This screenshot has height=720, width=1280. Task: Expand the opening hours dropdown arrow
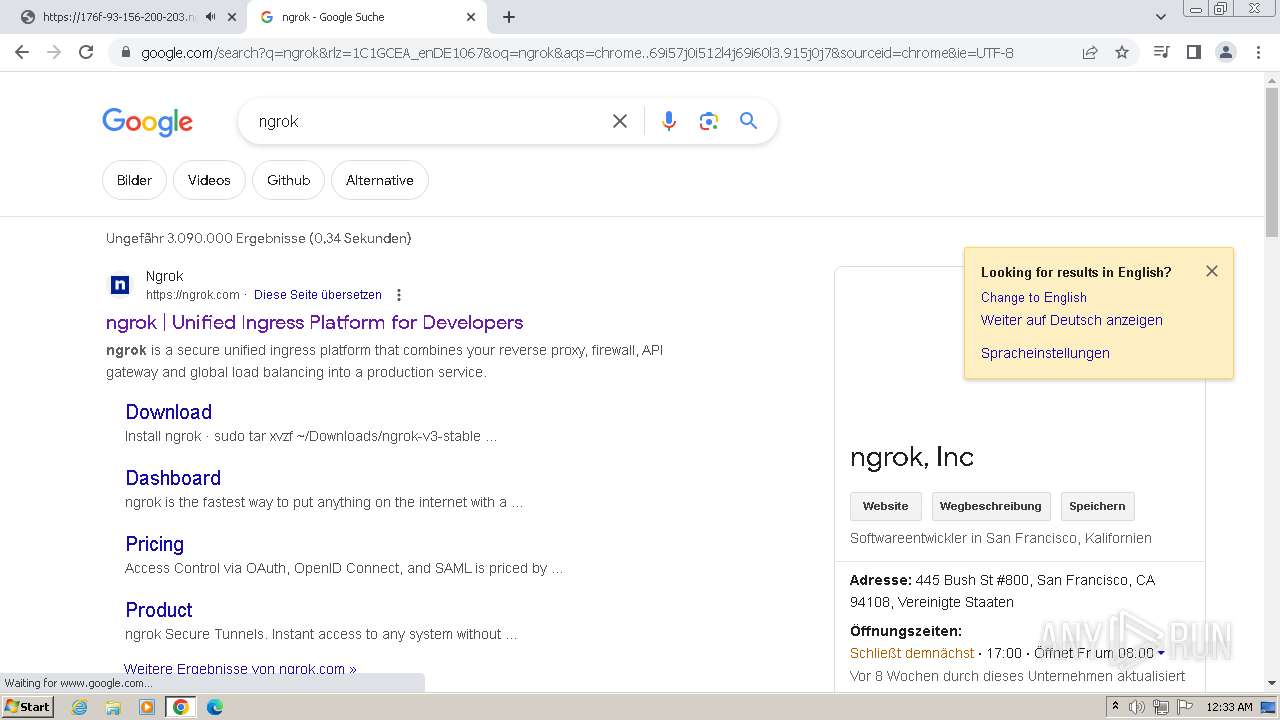pos(1161,654)
